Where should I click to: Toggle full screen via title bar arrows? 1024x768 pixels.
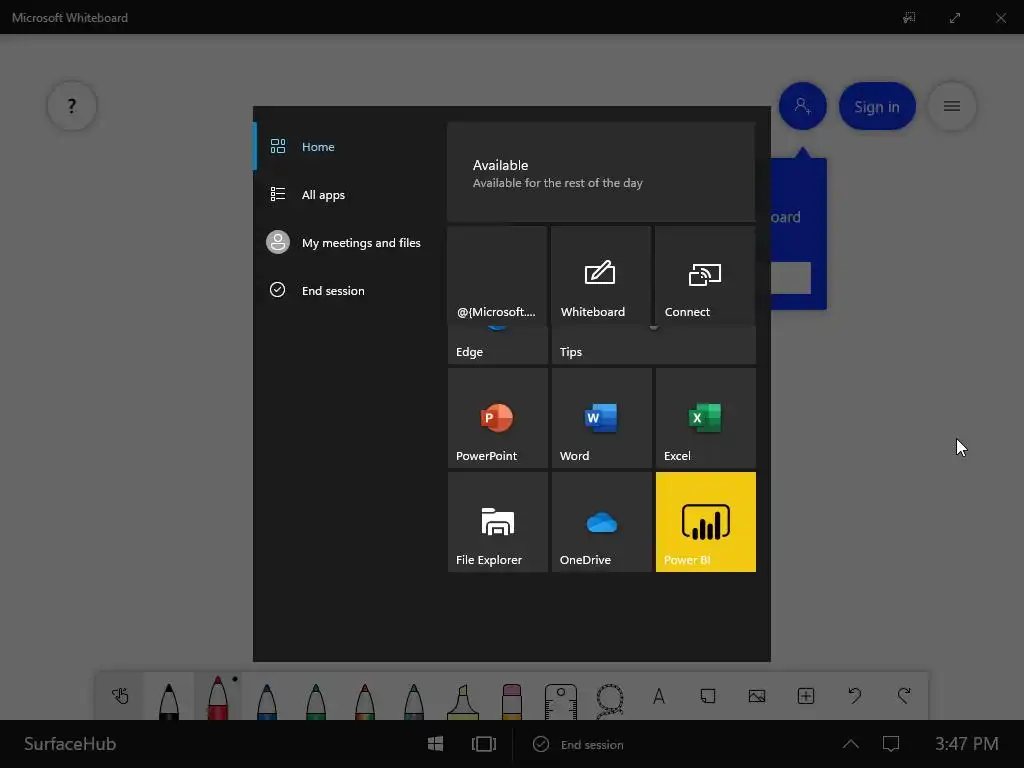pyautogui.click(x=955, y=18)
